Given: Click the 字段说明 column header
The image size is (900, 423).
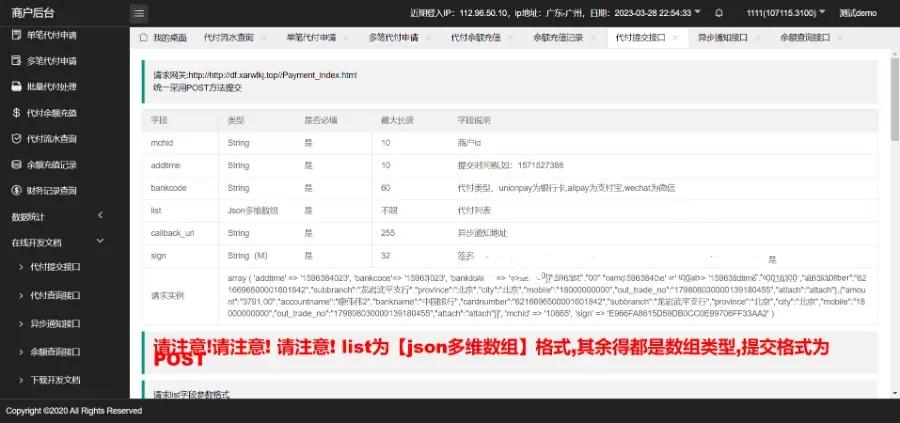Looking at the screenshot, I should (x=474, y=121).
